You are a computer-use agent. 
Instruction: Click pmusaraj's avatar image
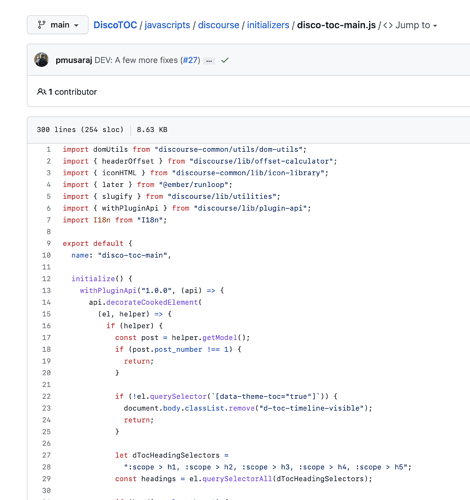click(42, 60)
